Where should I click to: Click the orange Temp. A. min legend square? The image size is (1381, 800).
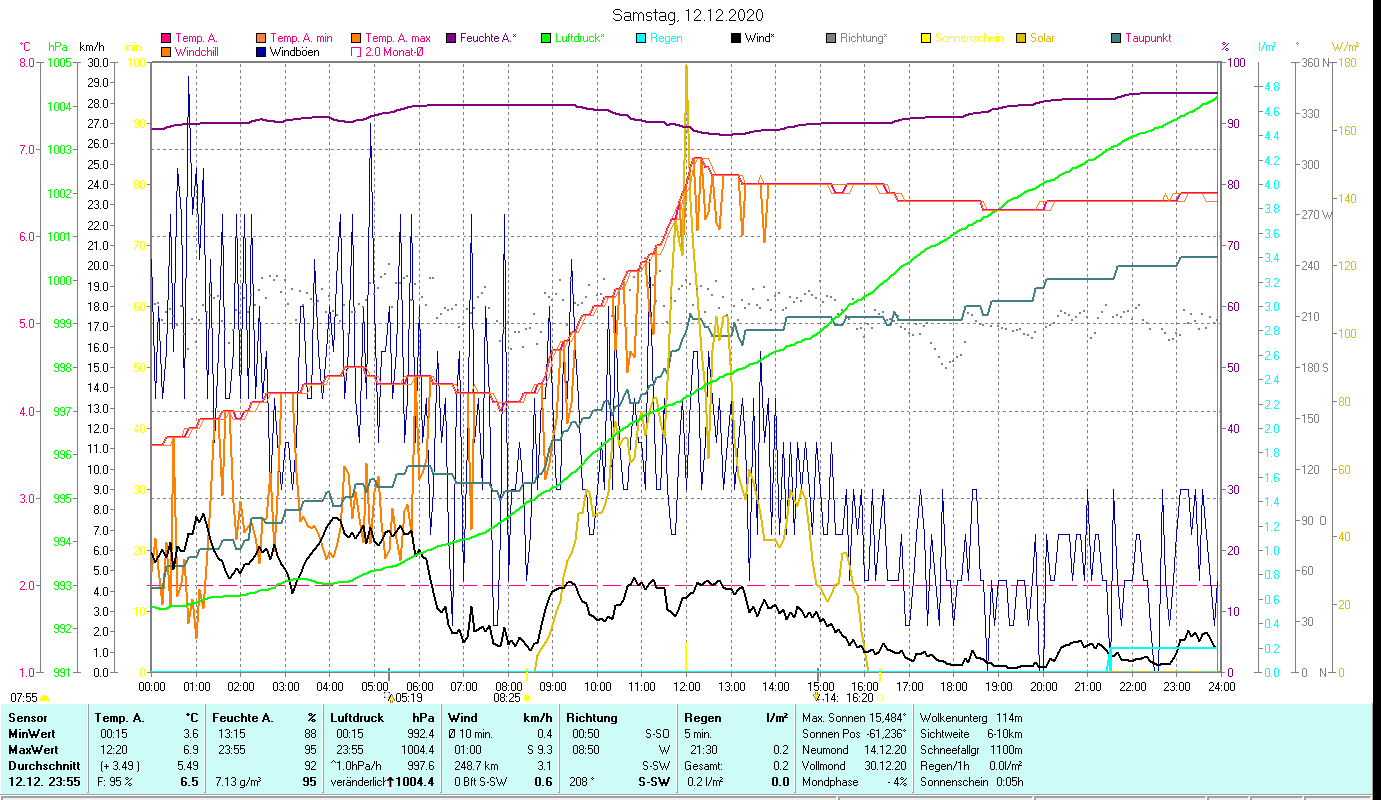pos(261,38)
